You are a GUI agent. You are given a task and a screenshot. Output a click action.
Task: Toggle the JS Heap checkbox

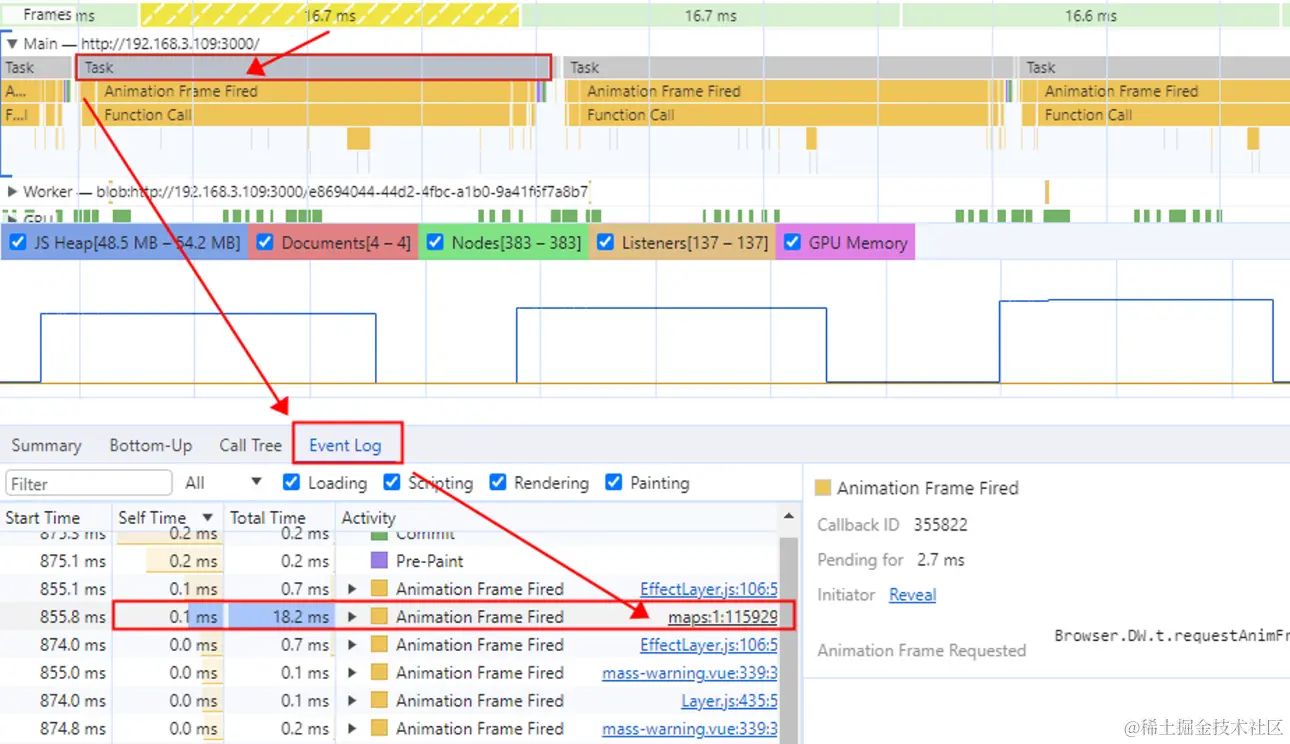point(17,242)
